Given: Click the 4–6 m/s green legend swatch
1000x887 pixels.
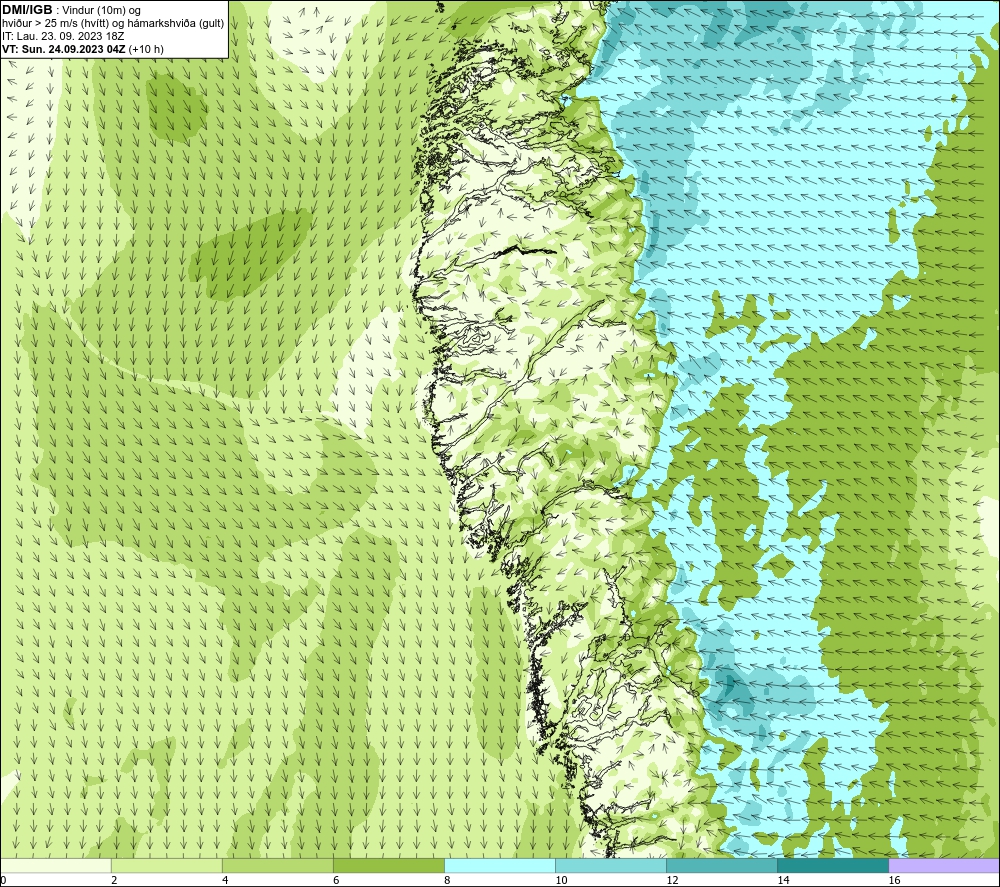Looking at the screenshot, I should click(x=278, y=865).
